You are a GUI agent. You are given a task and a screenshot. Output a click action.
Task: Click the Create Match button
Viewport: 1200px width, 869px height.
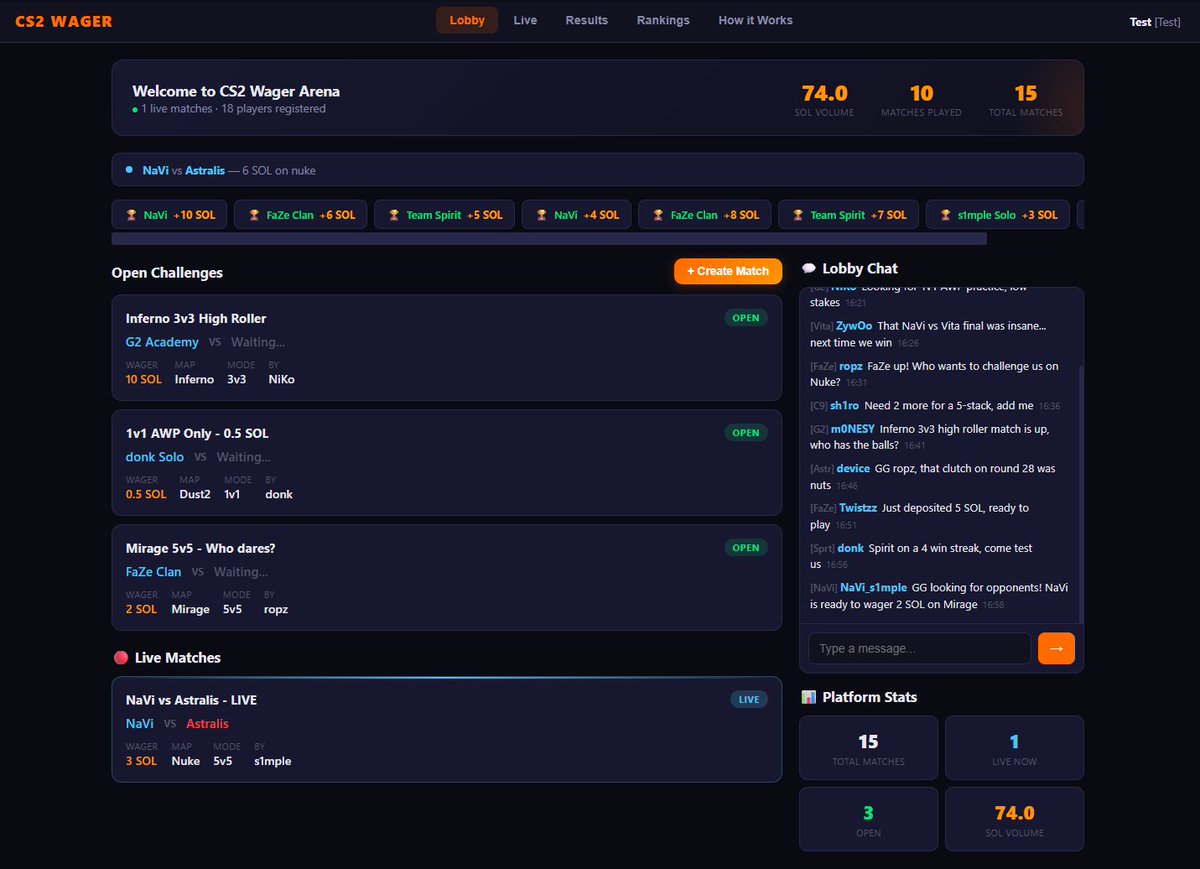[728, 271]
